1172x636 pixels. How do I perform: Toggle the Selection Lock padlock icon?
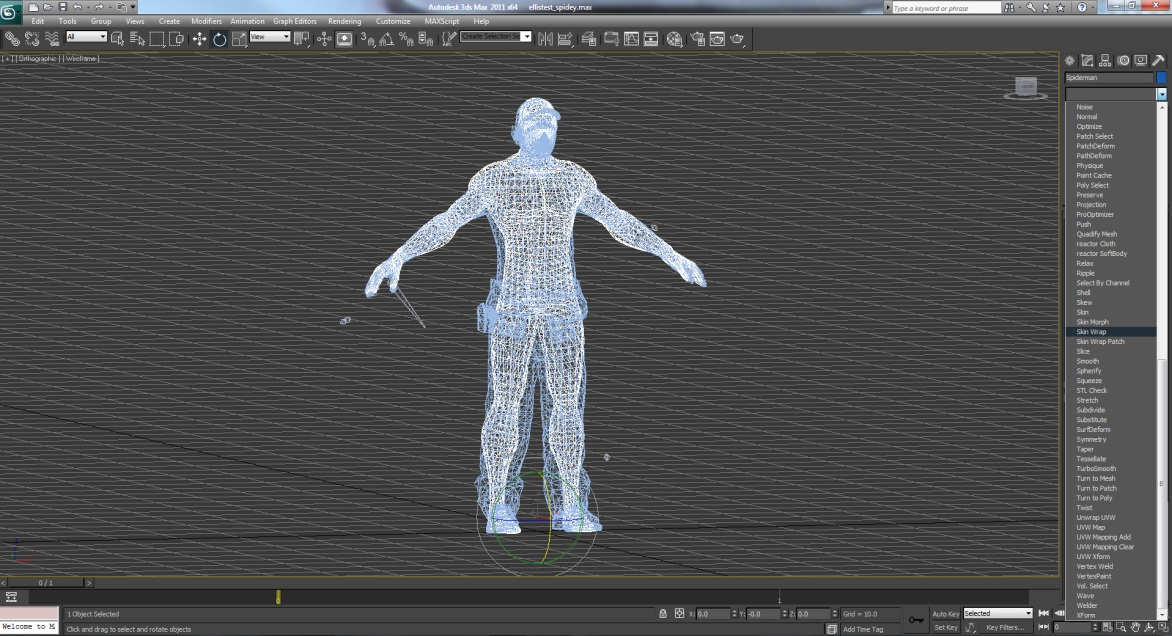[663, 614]
